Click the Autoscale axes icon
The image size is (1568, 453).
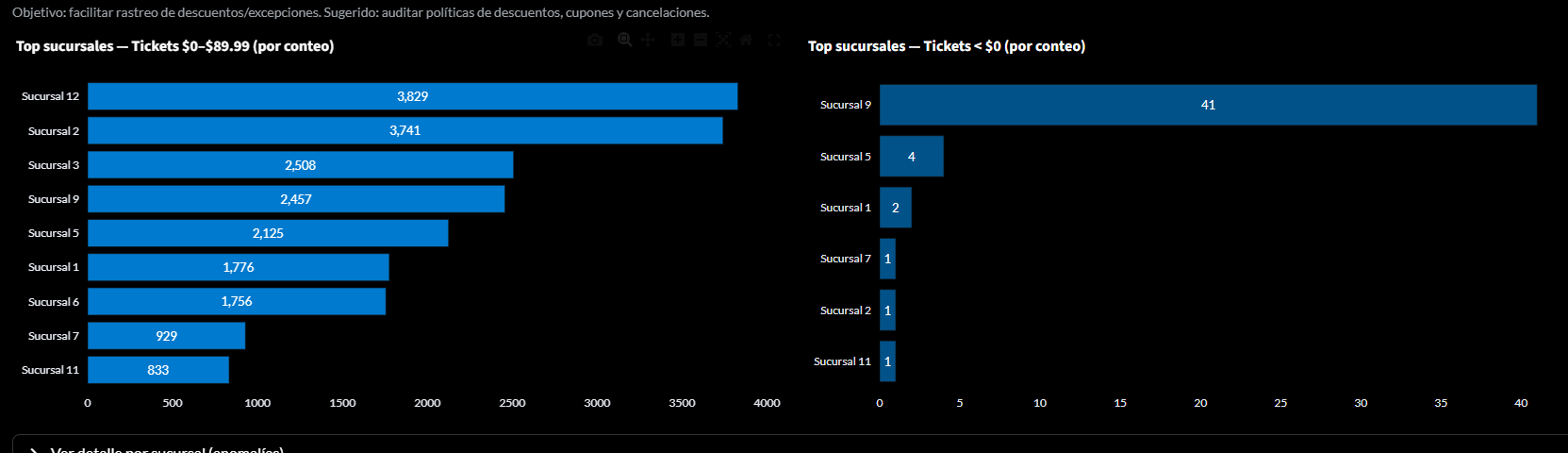click(723, 40)
